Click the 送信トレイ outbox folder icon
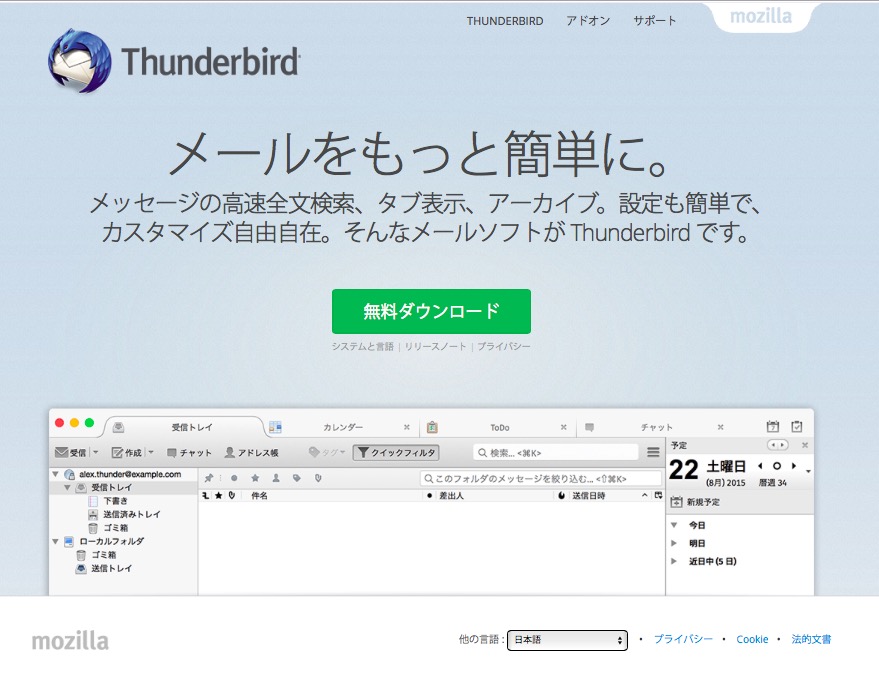Viewport: 879px width, 681px height. [x=81, y=568]
